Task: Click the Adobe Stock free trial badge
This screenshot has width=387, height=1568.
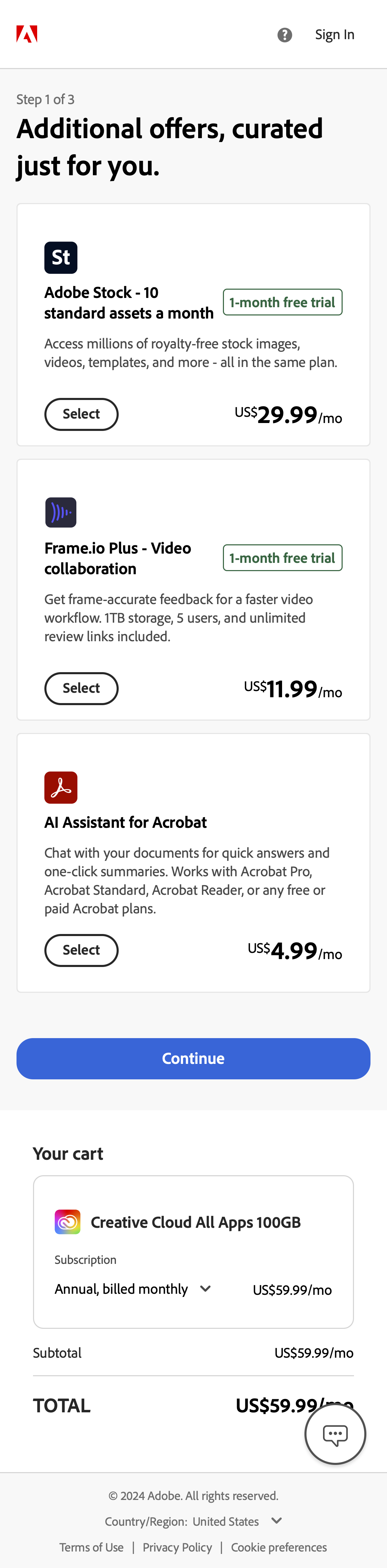Action: [282, 302]
